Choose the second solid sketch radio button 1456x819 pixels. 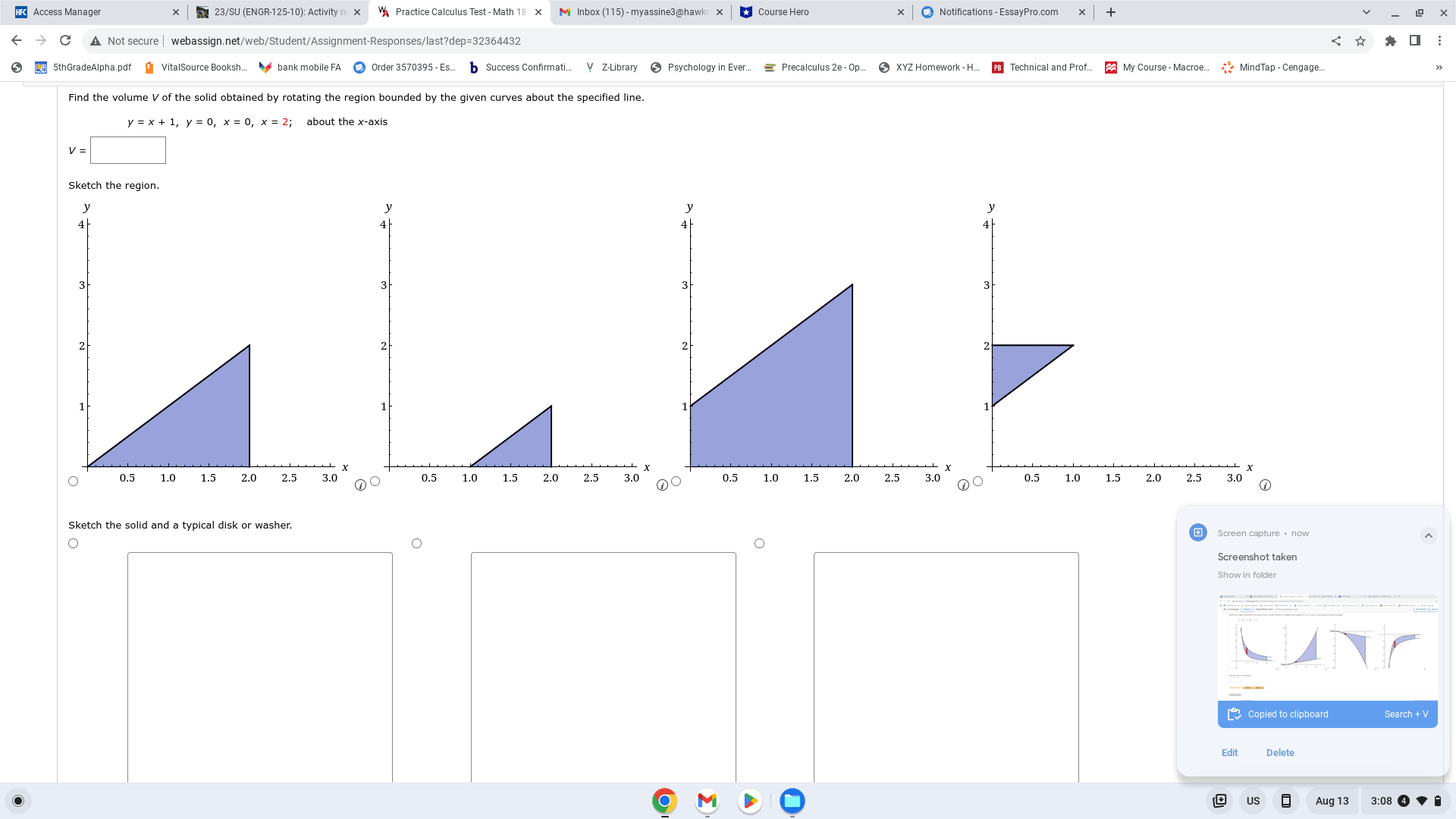coord(416,544)
